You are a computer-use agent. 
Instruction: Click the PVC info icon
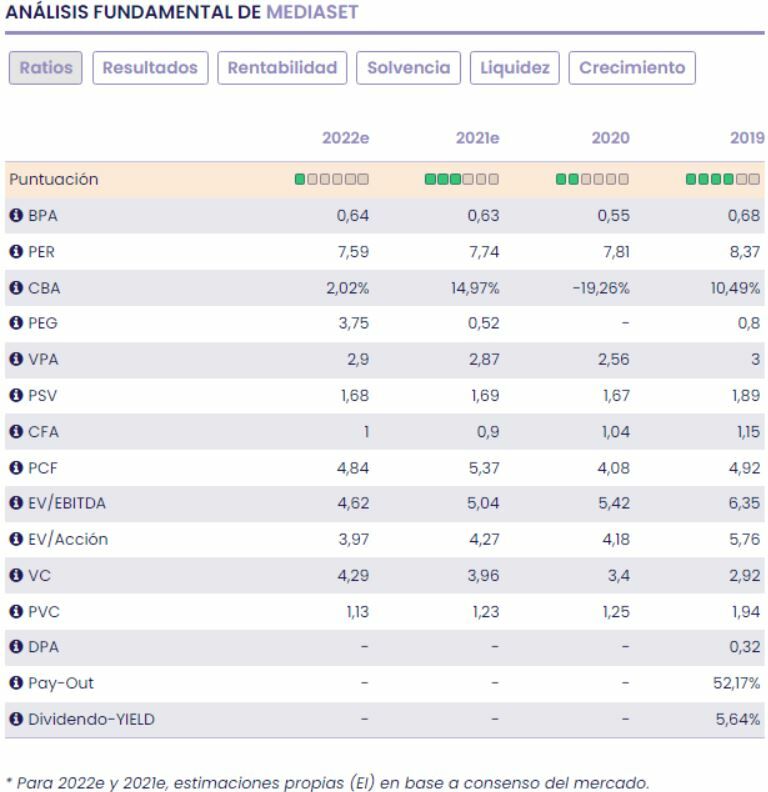[15, 611]
